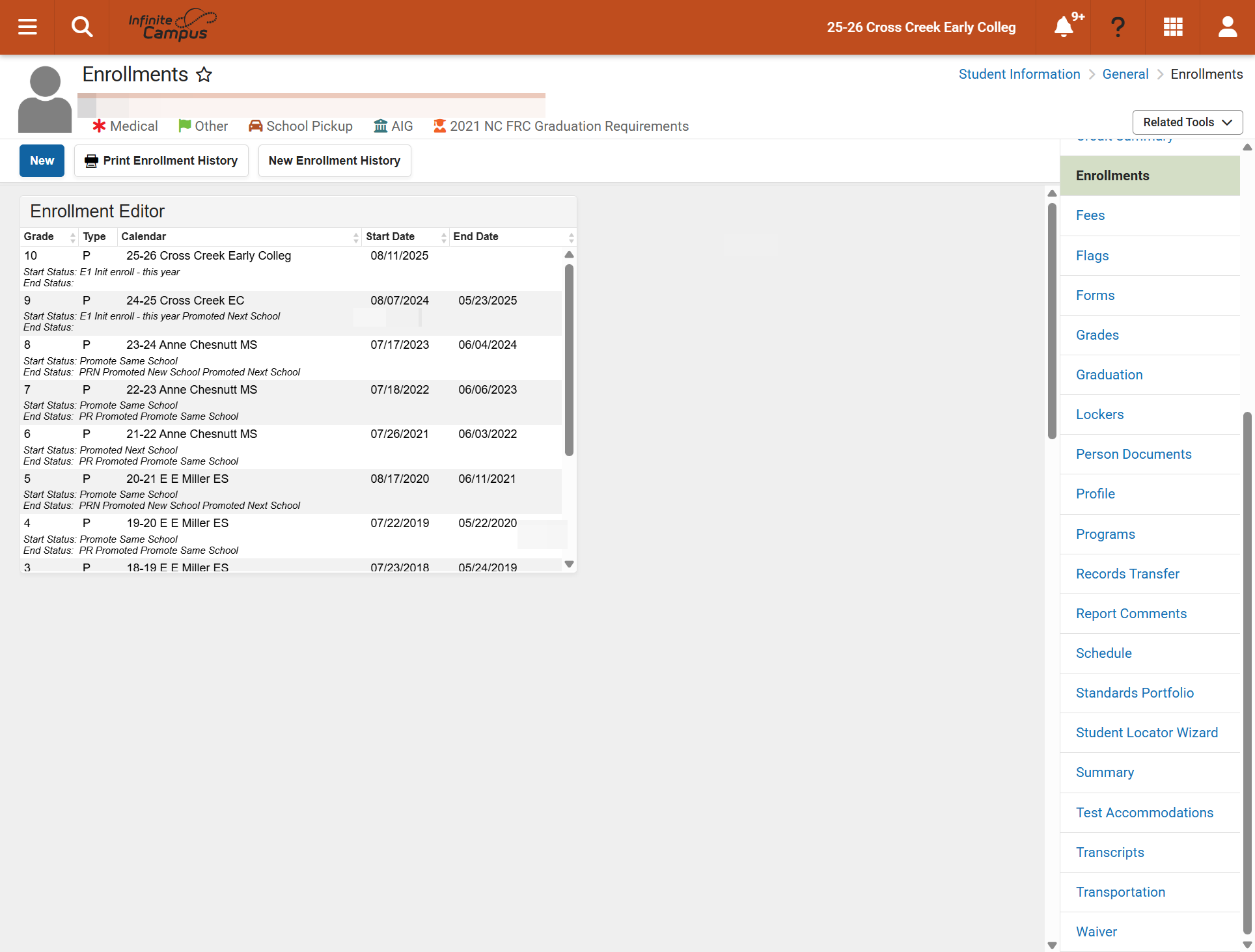This screenshot has width=1255, height=952.
Task: Open the hamburger main menu
Action: pos(27,27)
